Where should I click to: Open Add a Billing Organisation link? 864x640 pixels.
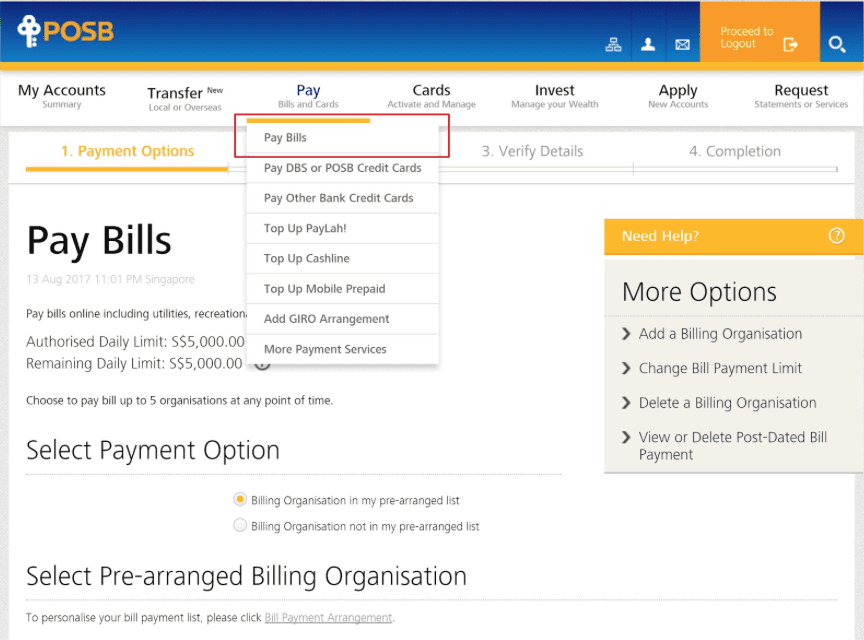pos(720,334)
